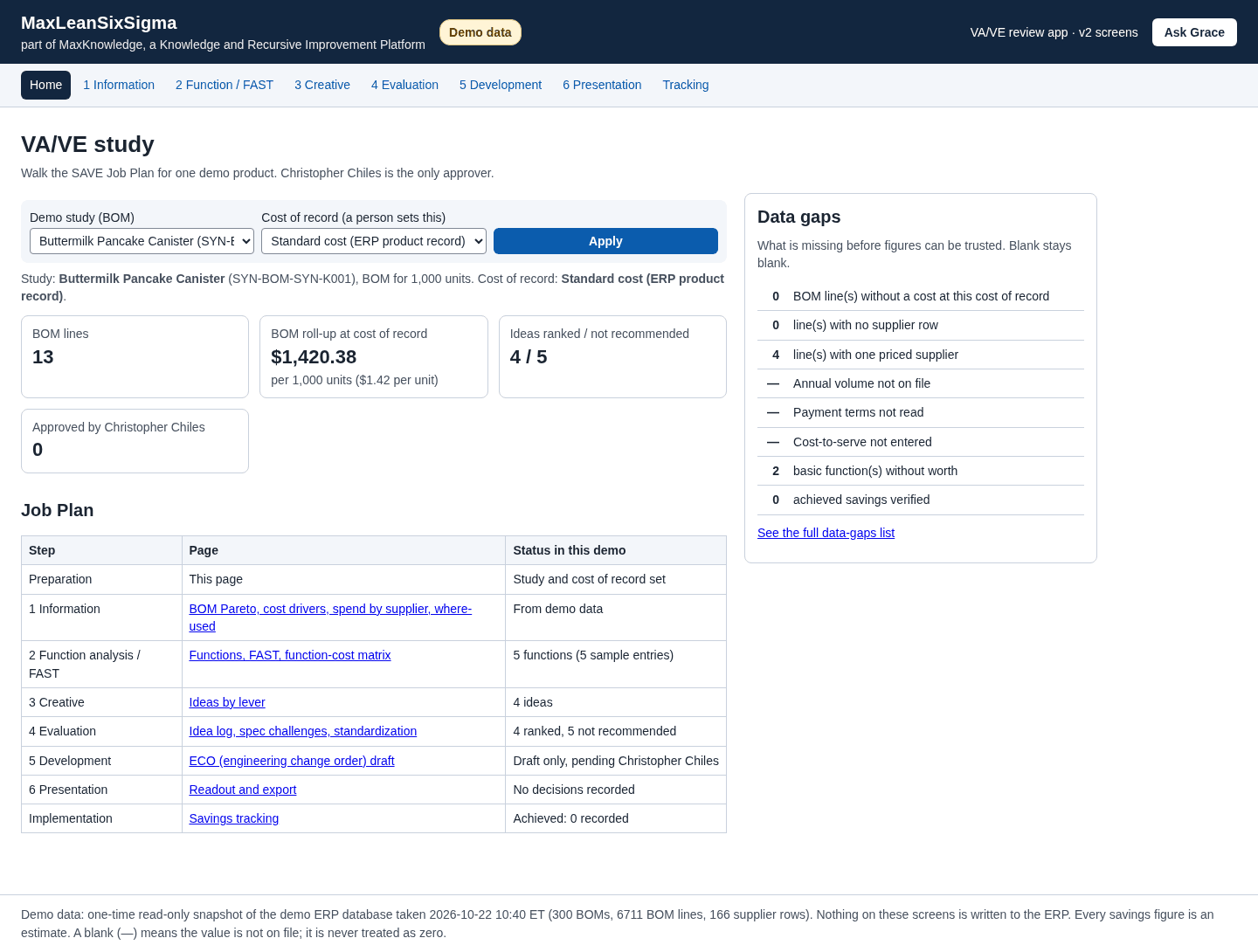Screen dimensions: 1258x952
Task: Click the 'Status in this demo' column header
Action: [616, 550]
